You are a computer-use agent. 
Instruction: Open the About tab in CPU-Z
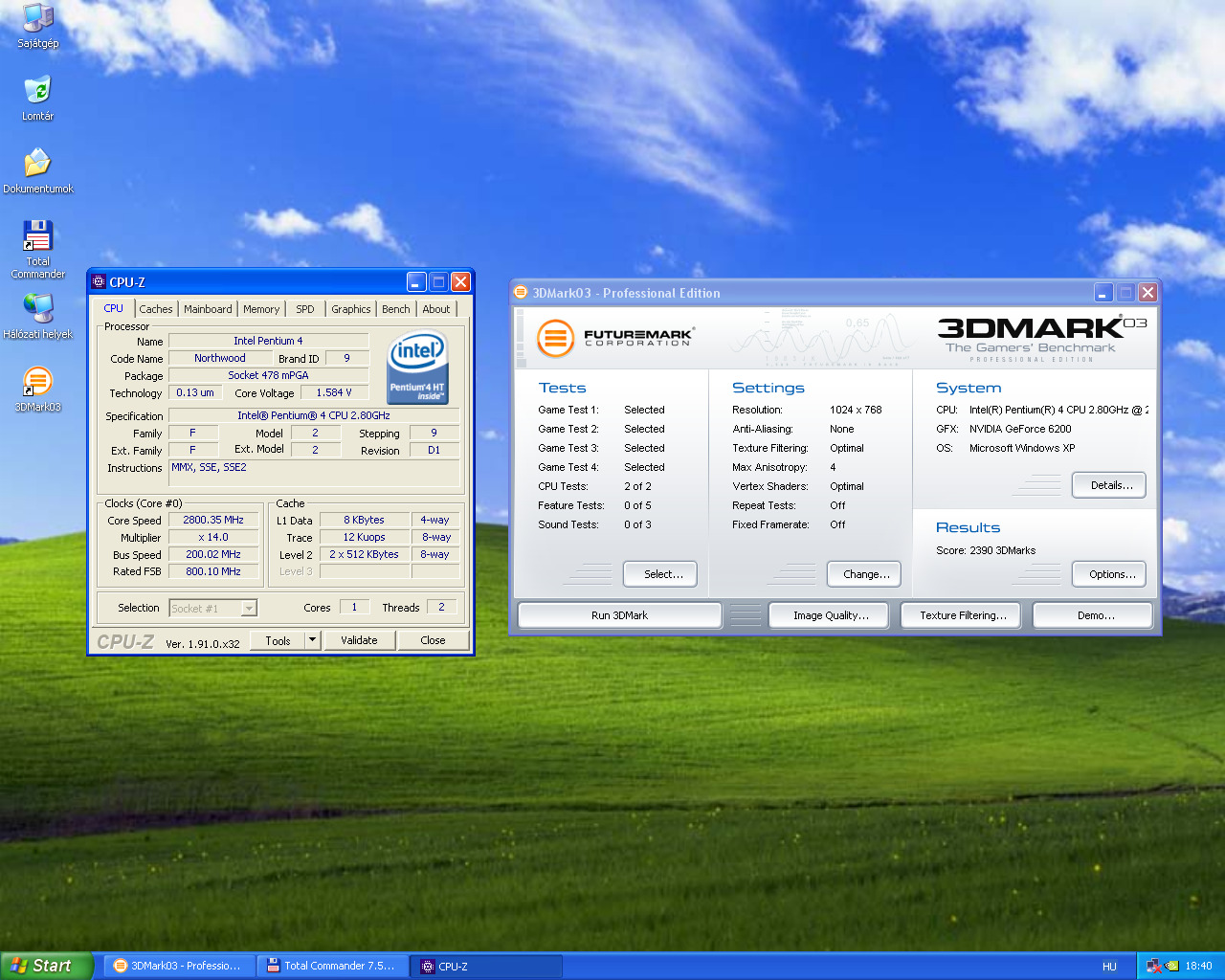tap(436, 309)
